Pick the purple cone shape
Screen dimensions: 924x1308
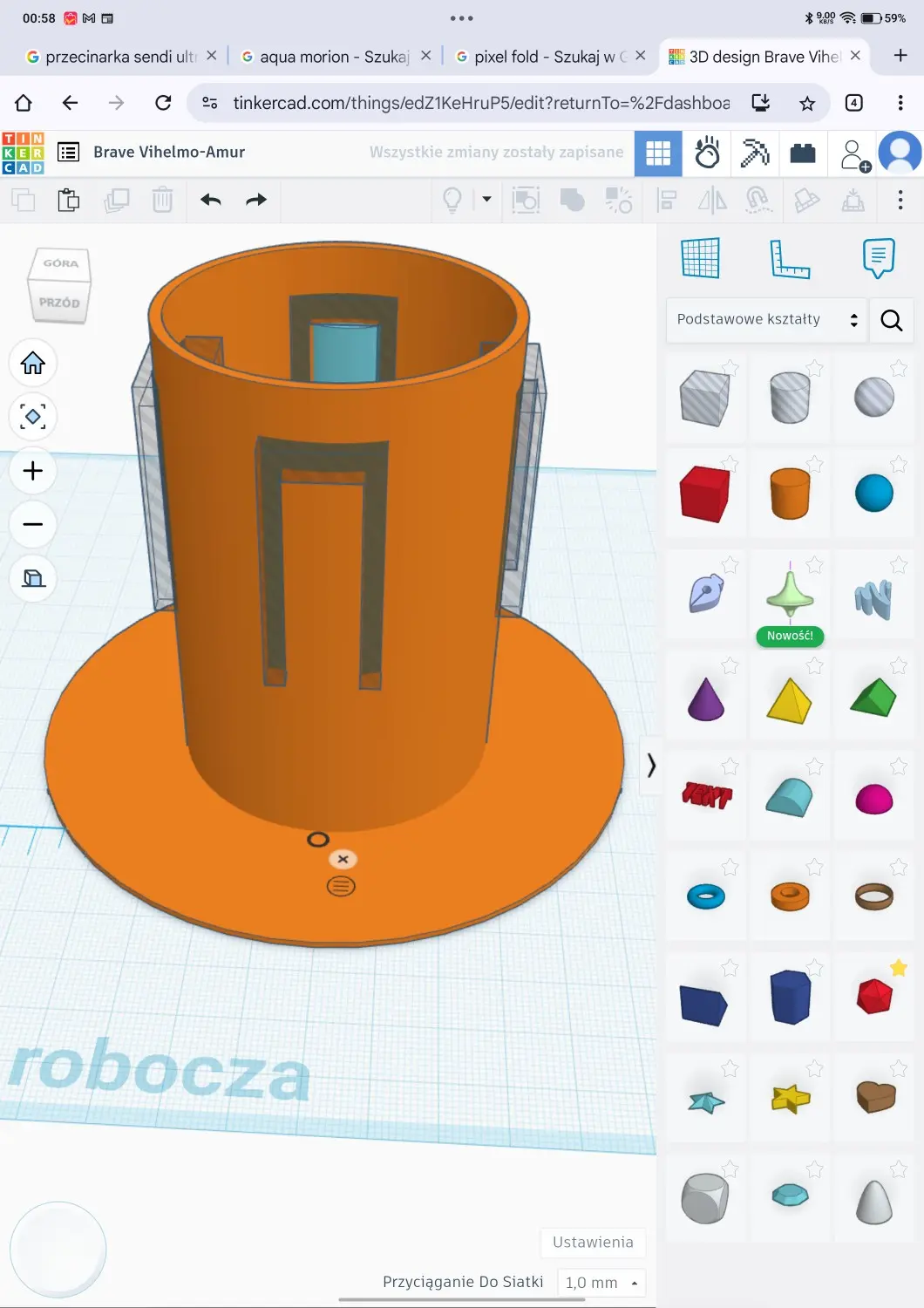tap(705, 698)
